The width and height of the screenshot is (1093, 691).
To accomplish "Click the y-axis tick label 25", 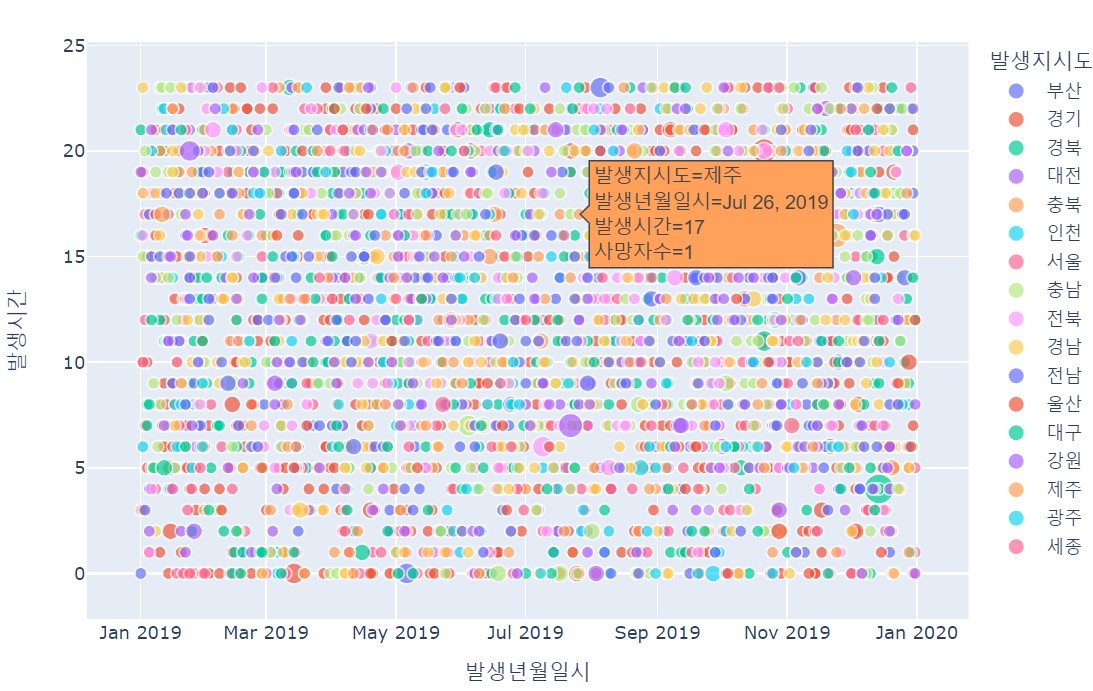I will click(74, 46).
